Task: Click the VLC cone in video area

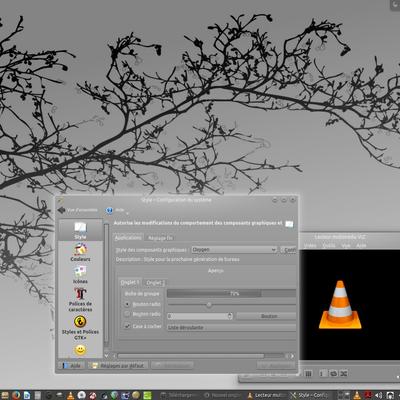Action: pyautogui.click(x=340, y=305)
